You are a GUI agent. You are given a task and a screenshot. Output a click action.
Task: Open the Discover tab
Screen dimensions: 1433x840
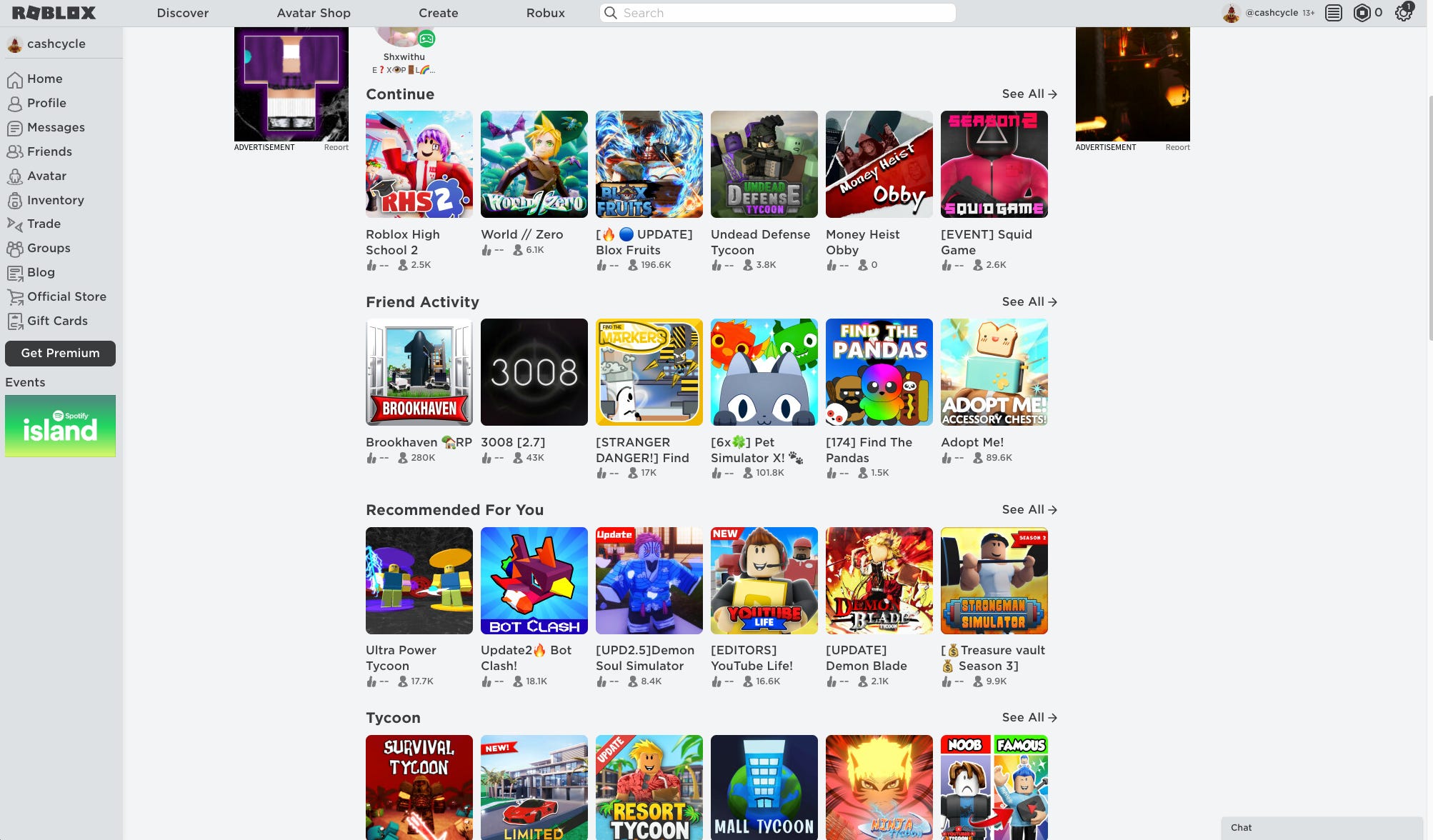183,13
